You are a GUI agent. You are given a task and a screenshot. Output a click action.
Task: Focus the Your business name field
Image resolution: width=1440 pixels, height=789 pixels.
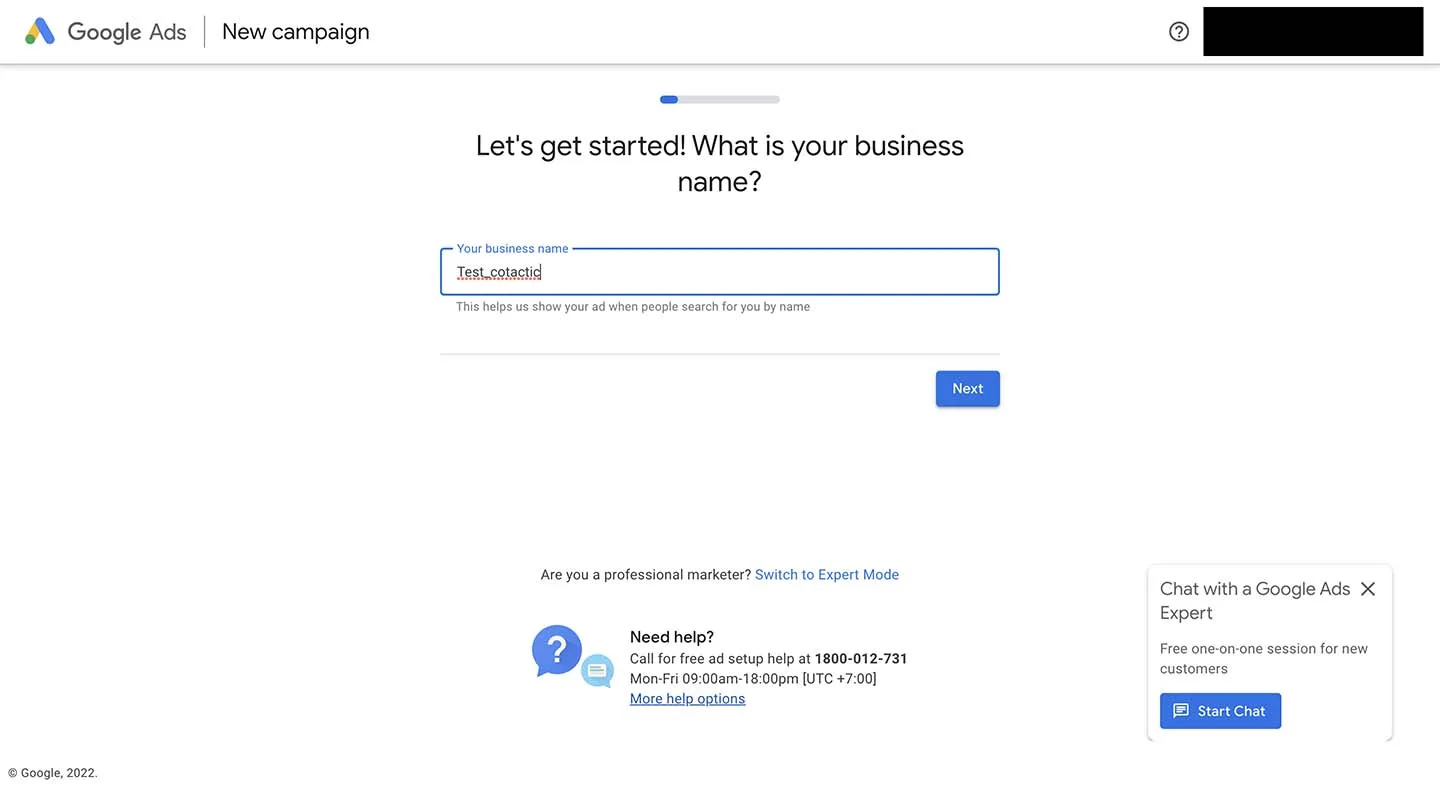[719, 272]
